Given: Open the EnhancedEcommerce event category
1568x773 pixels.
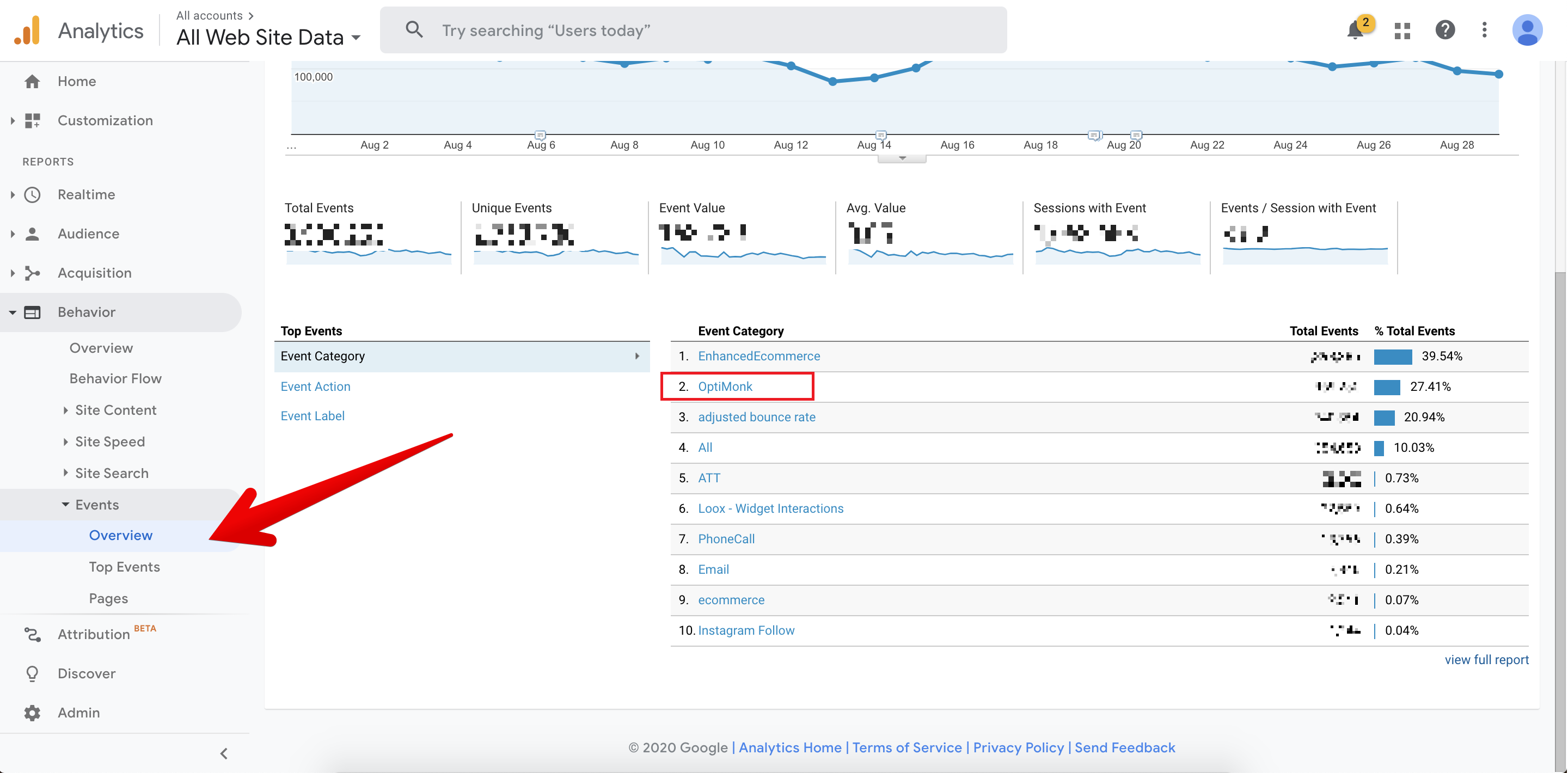Looking at the screenshot, I should coord(759,356).
